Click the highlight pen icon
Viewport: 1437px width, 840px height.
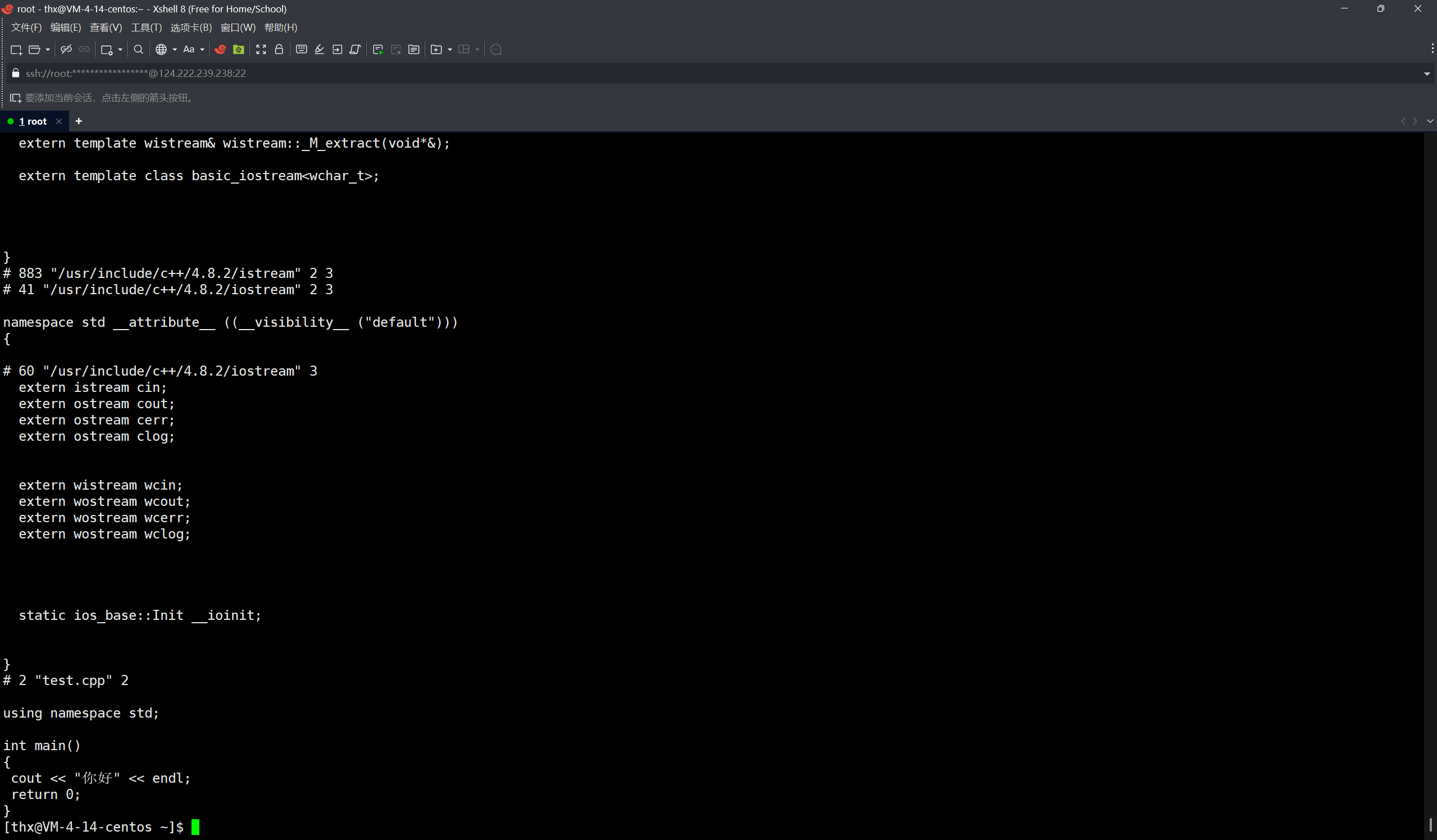[320, 49]
